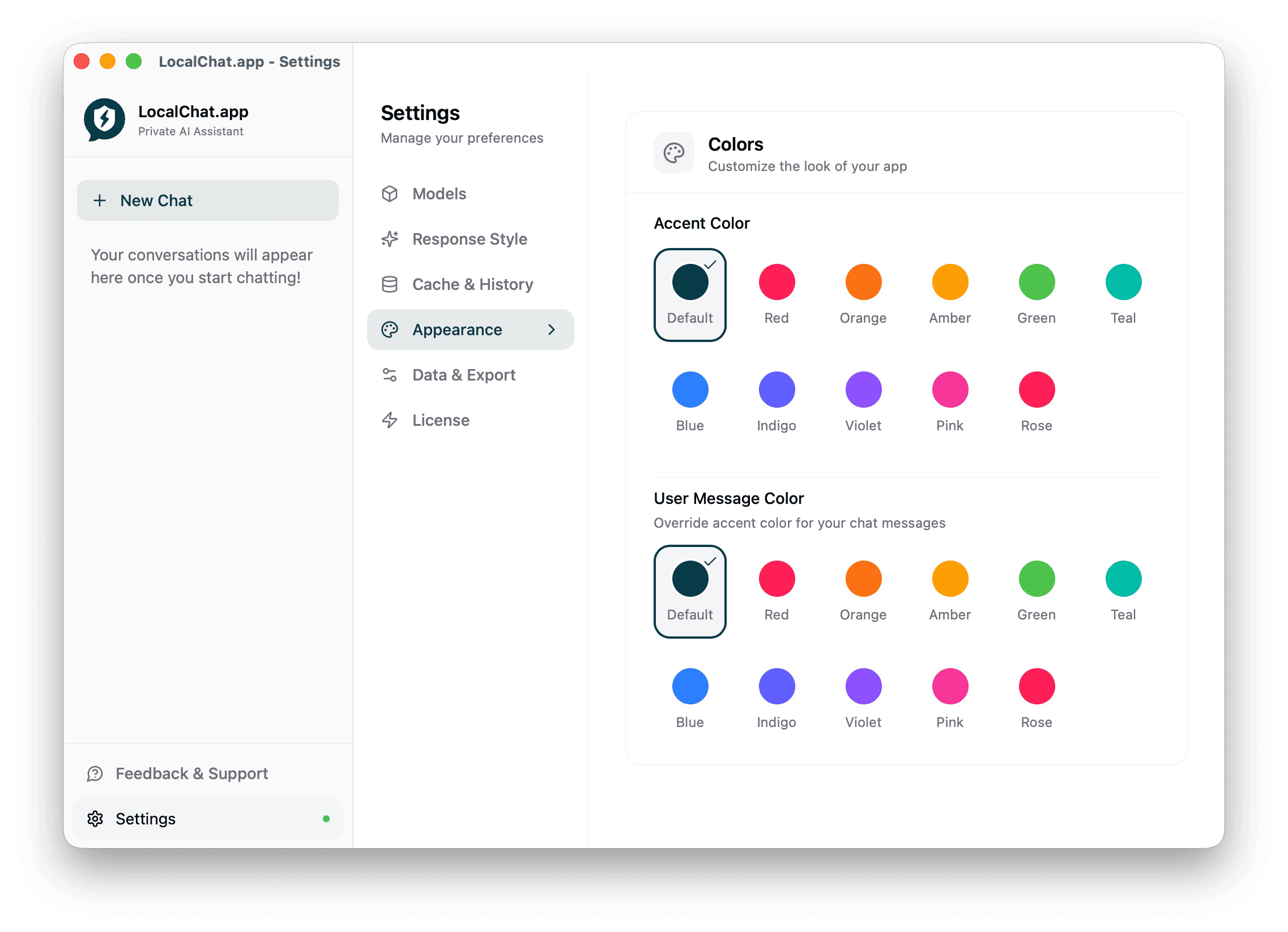Click the Cache & History database icon
1288x932 pixels.
[390, 284]
